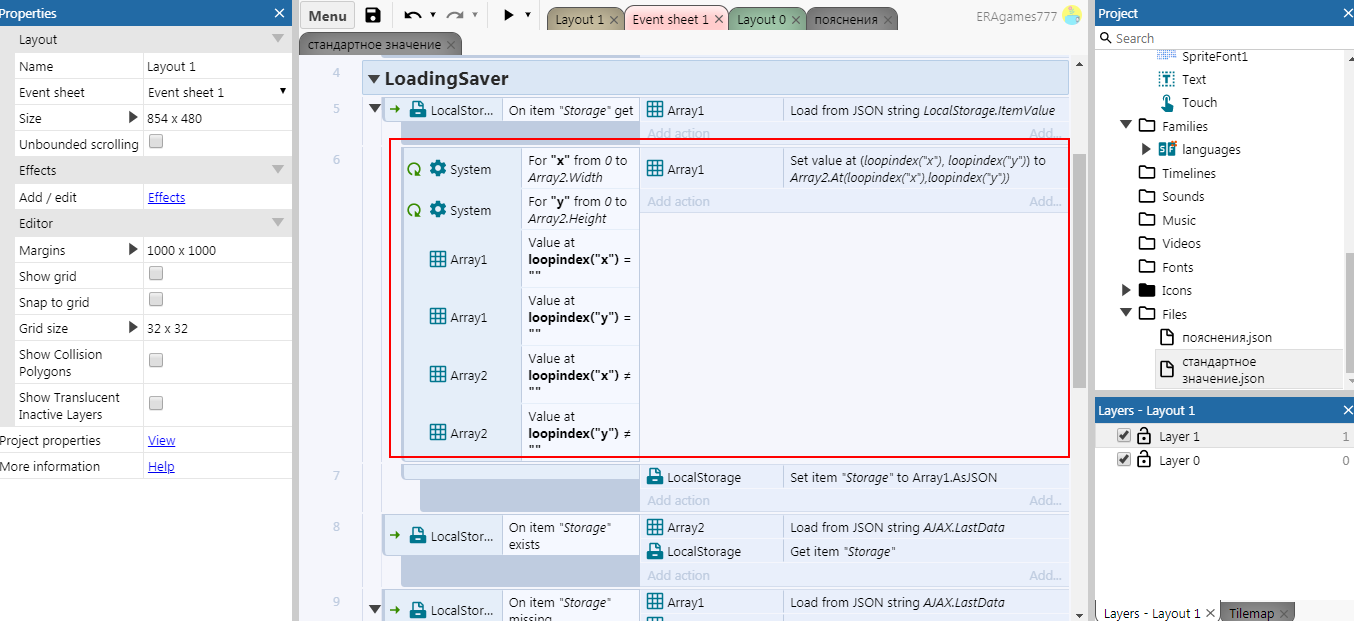Close the Event sheet 1 tab
This screenshot has width=1354, height=621.
coord(718,19)
